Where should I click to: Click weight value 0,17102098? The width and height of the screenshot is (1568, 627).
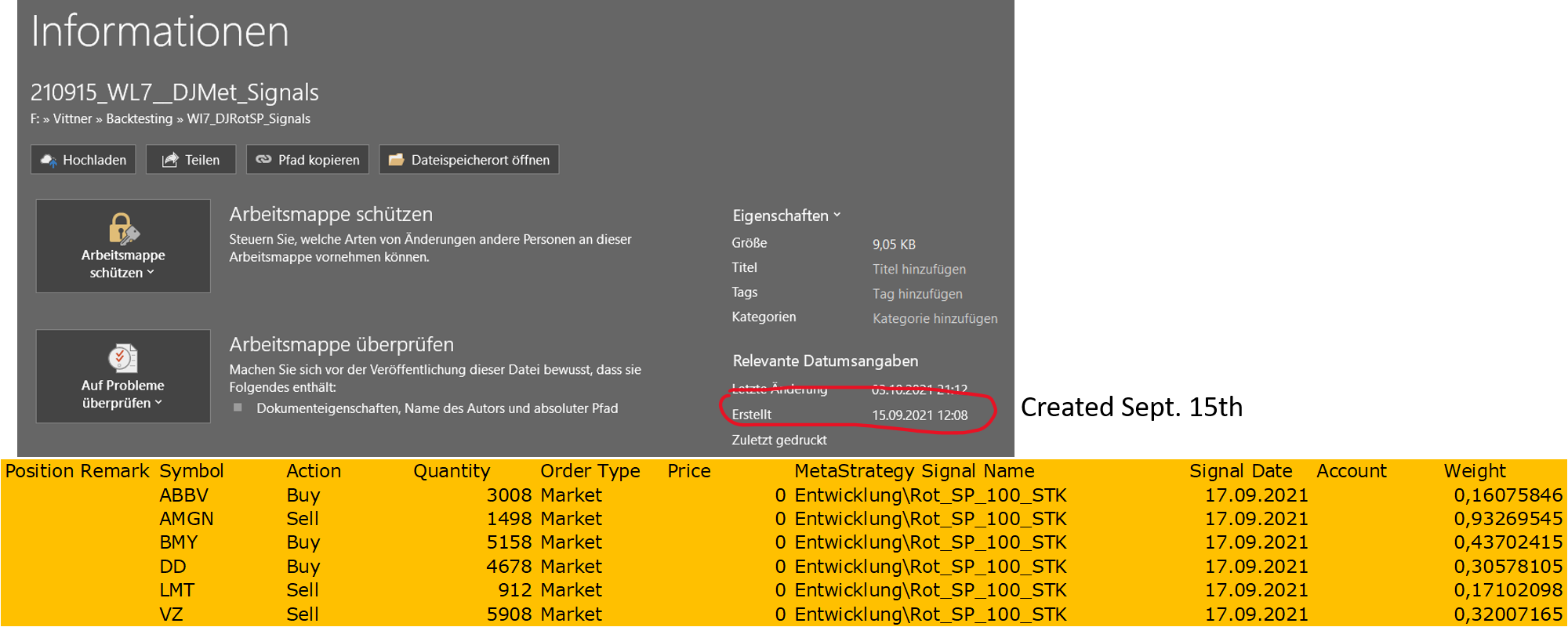[x=1508, y=590]
